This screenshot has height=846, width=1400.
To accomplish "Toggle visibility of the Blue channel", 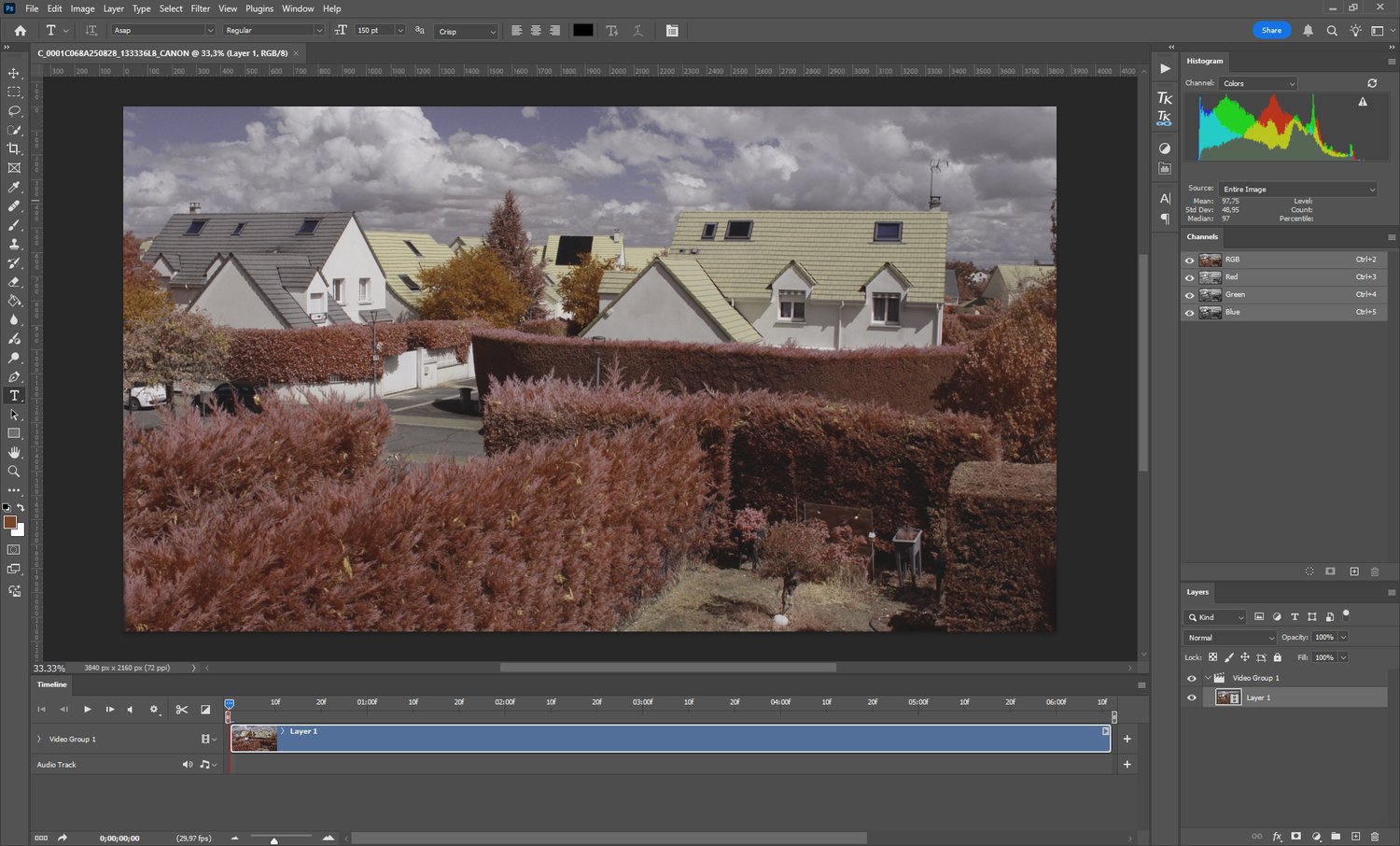I will tap(1189, 313).
